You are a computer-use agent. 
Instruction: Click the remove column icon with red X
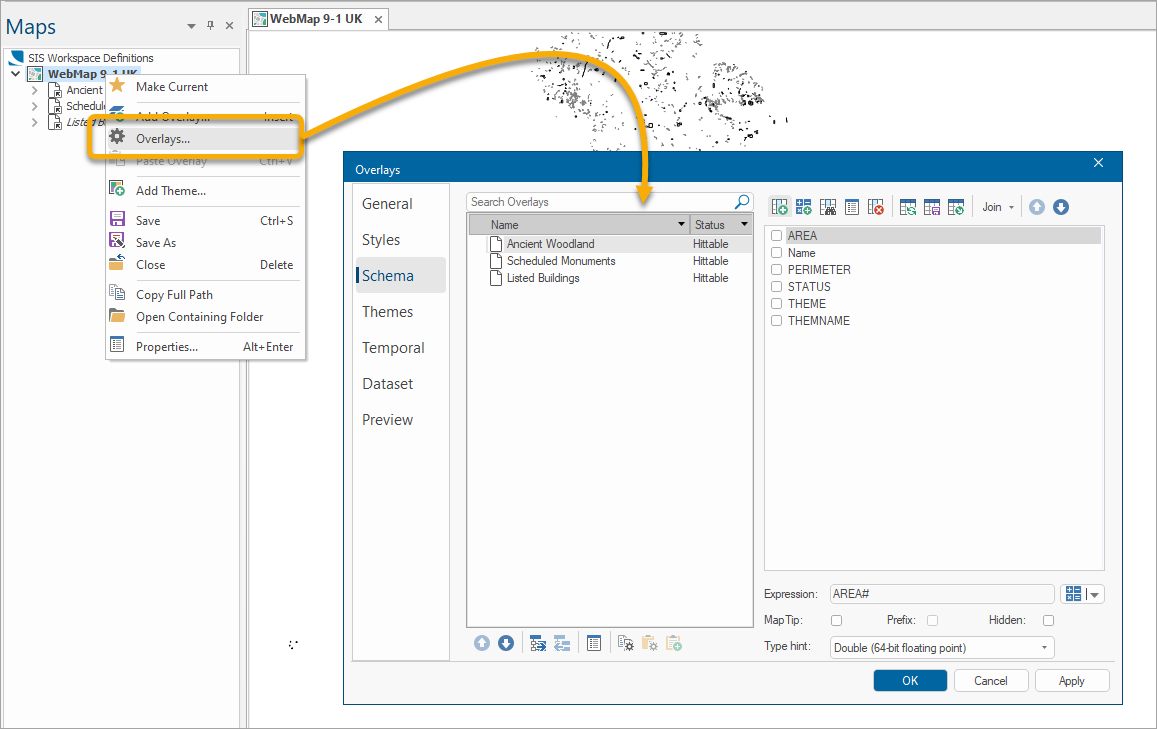click(x=876, y=207)
